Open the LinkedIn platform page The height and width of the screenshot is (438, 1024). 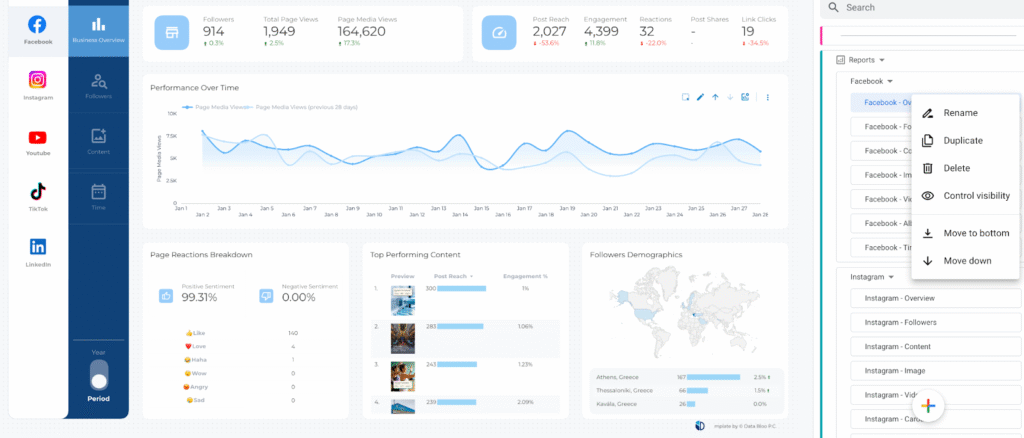[37, 250]
